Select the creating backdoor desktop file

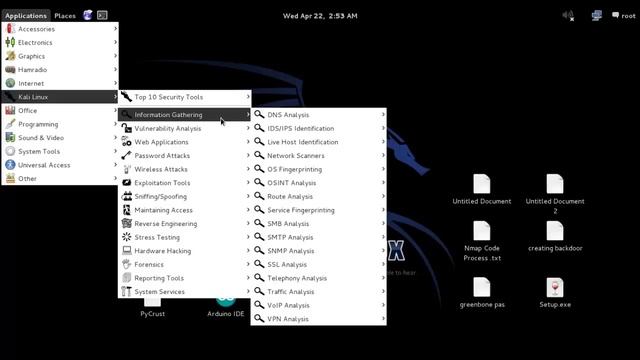[x=555, y=236]
